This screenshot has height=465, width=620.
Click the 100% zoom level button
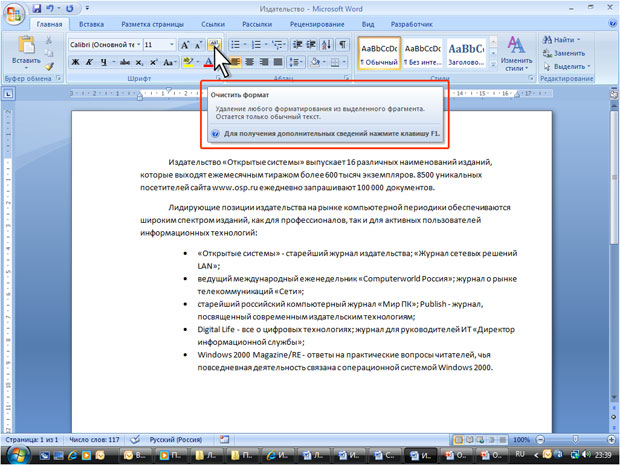click(x=521, y=440)
